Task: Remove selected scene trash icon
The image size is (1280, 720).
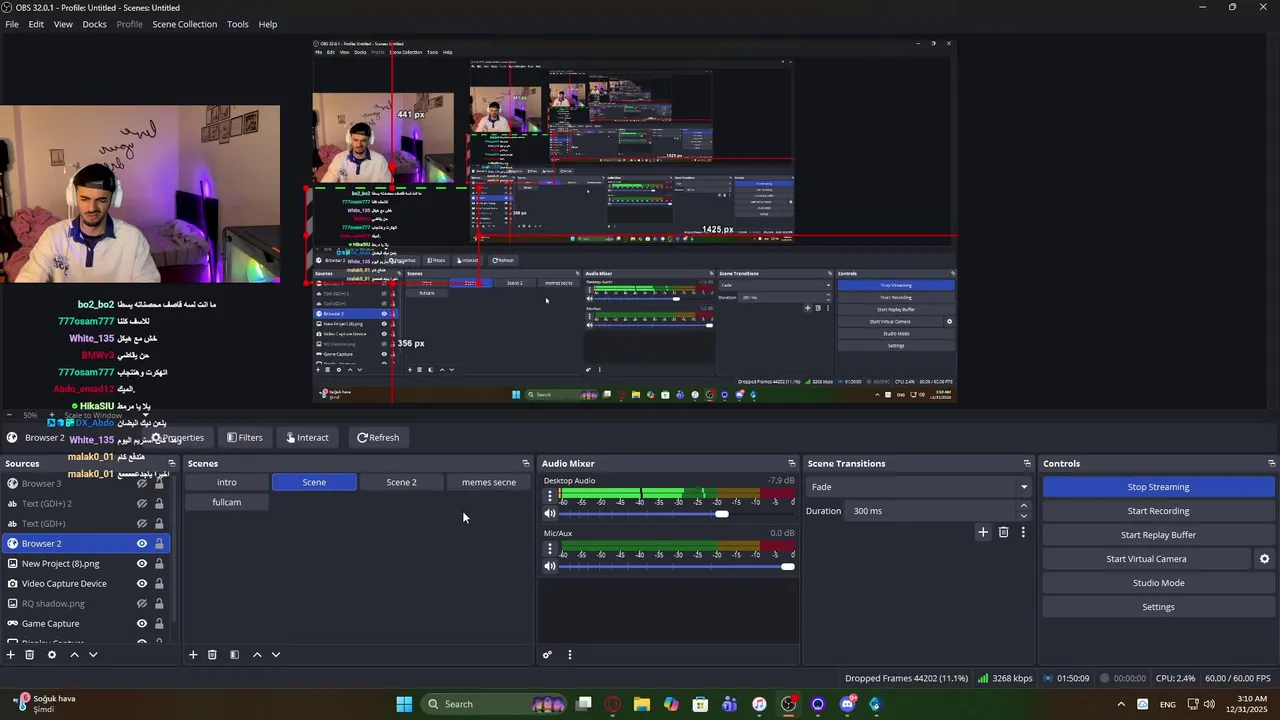Action: tap(212, 655)
